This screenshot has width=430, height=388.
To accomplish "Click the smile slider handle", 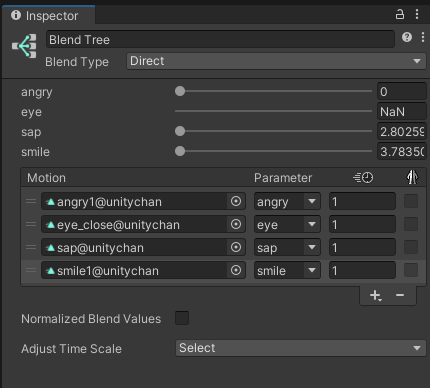I will pyautogui.click(x=180, y=151).
